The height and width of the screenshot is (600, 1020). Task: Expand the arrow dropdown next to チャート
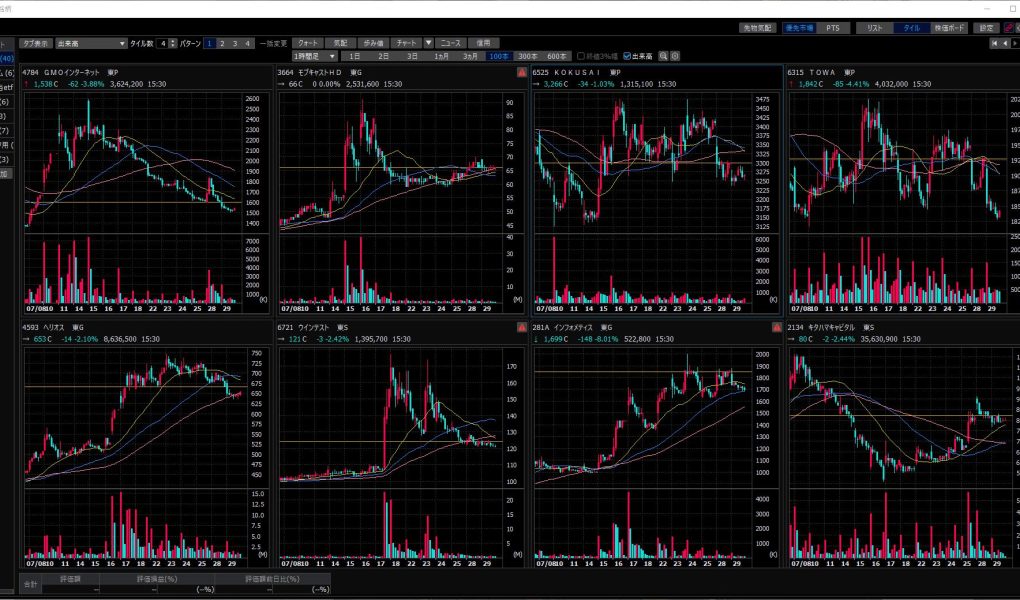coord(428,44)
